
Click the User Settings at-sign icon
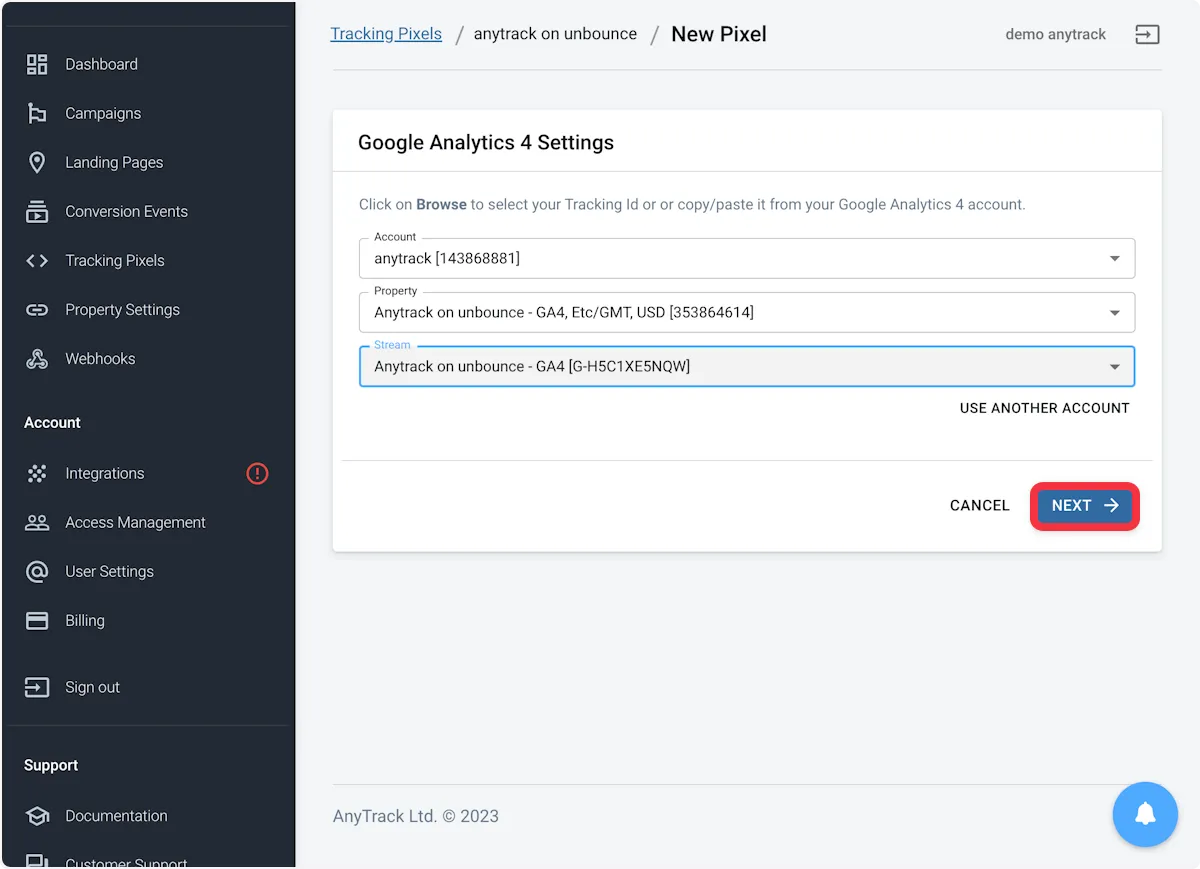37,571
